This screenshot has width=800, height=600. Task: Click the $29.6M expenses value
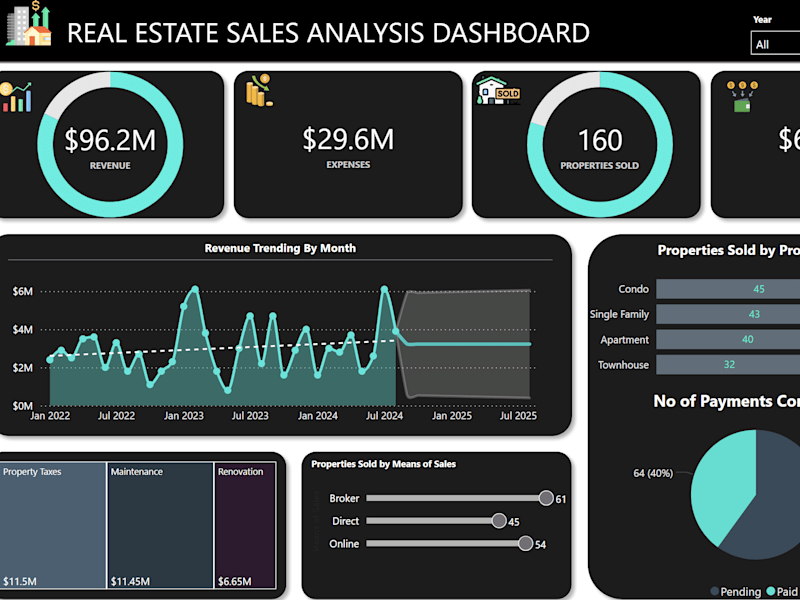coord(348,139)
